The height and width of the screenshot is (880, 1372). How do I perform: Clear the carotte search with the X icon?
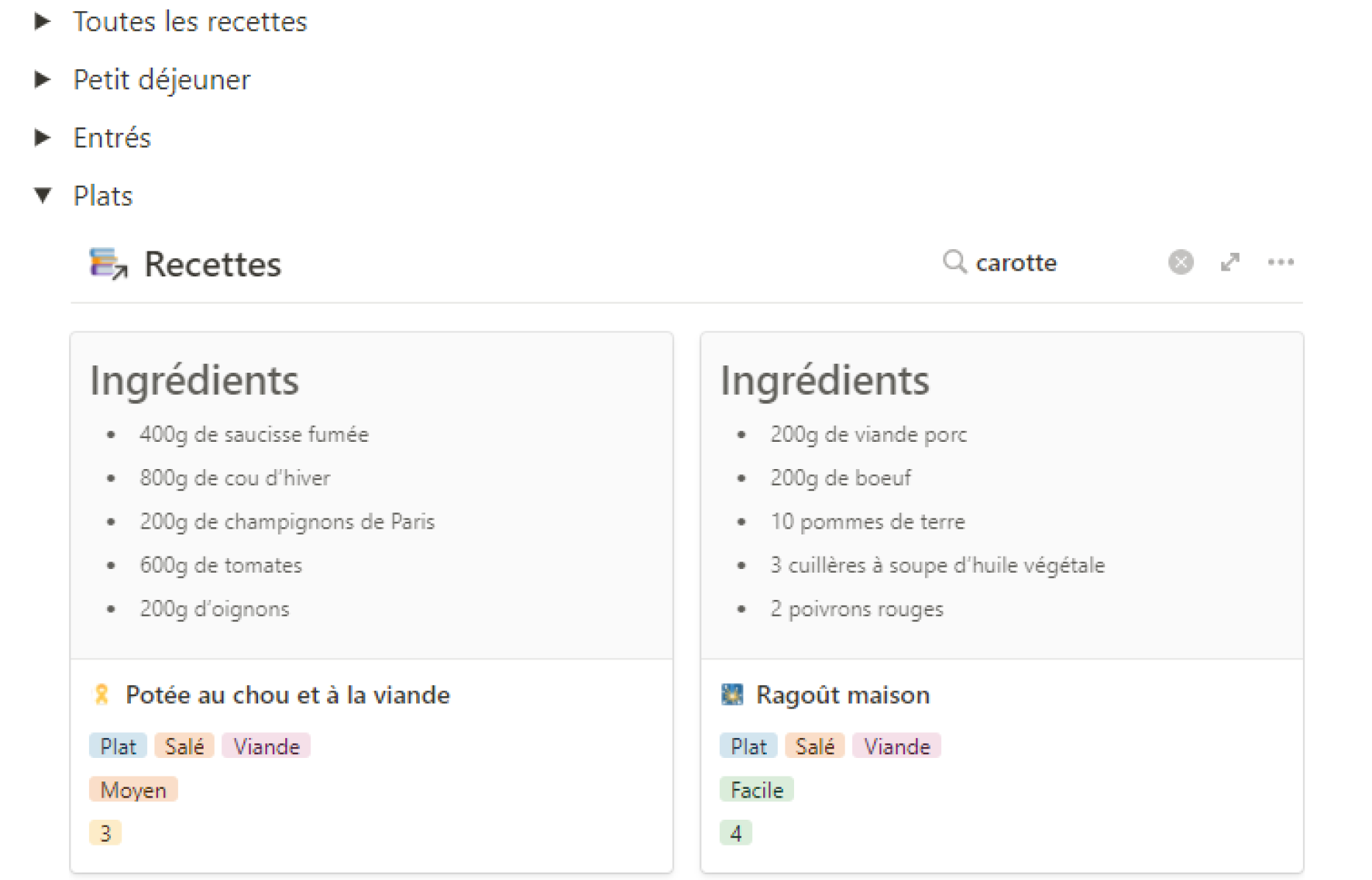pos(1179,262)
